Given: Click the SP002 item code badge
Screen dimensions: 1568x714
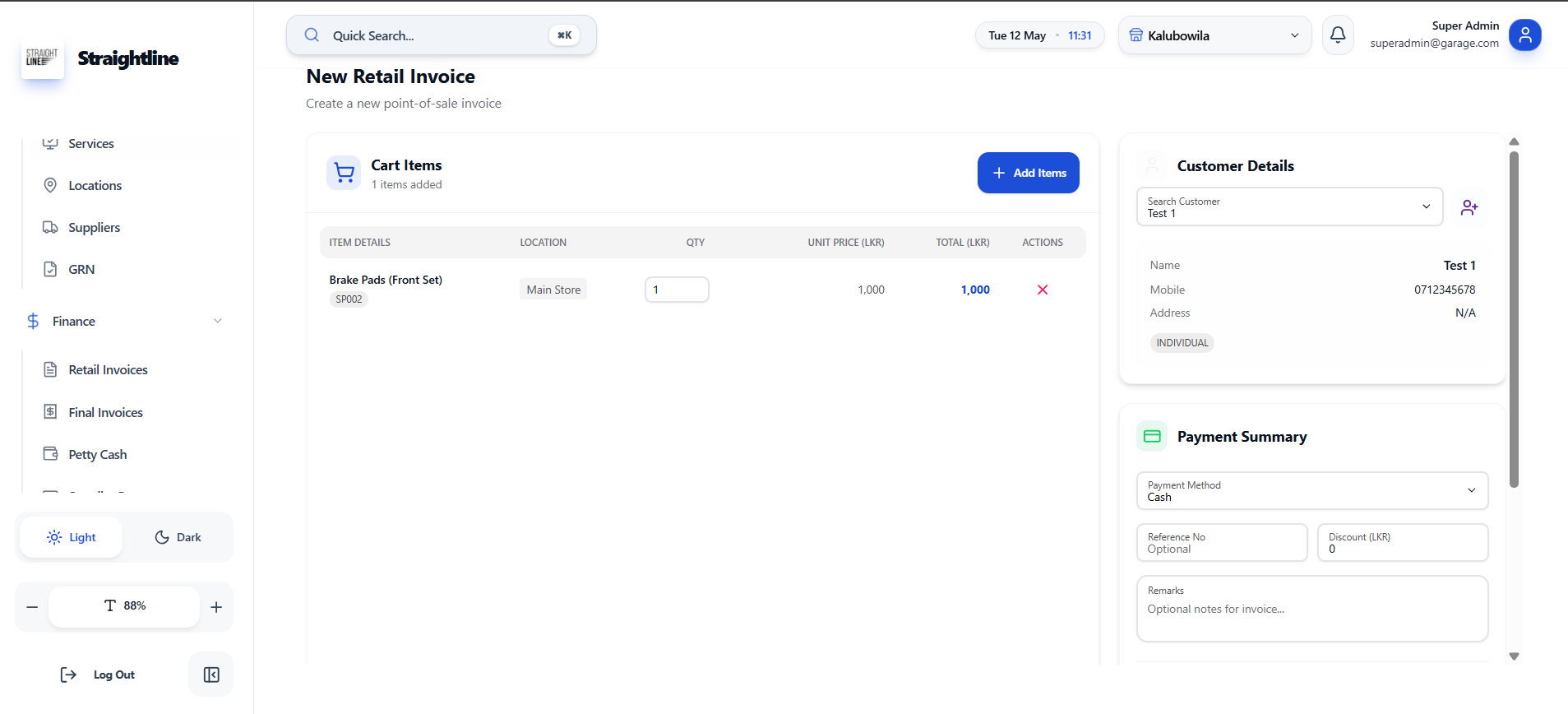Looking at the screenshot, I should [x=349, y=299].
